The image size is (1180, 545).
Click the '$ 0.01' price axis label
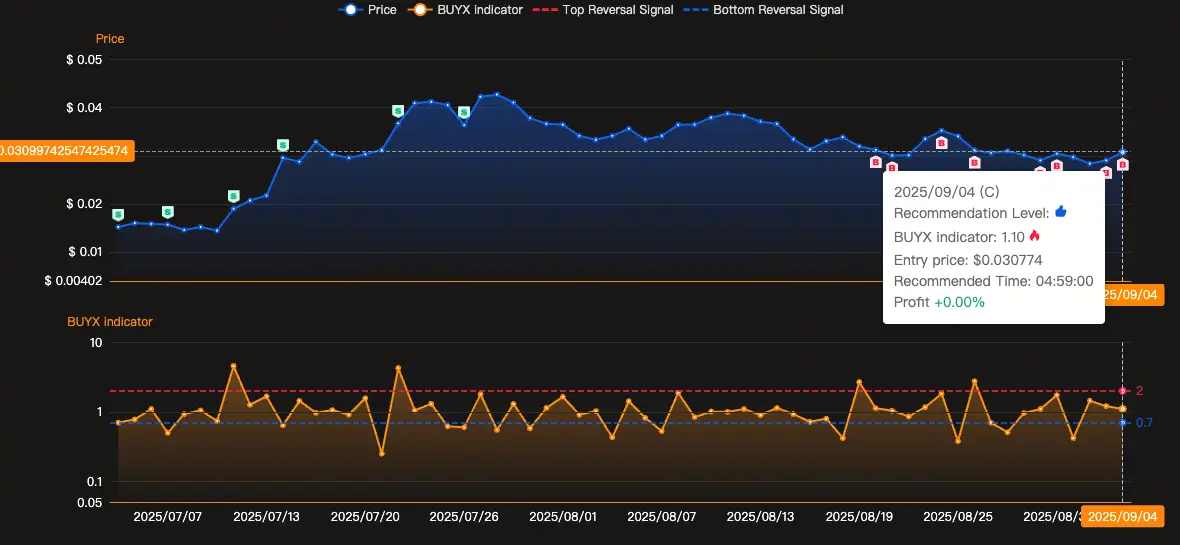tap(84, 251)
